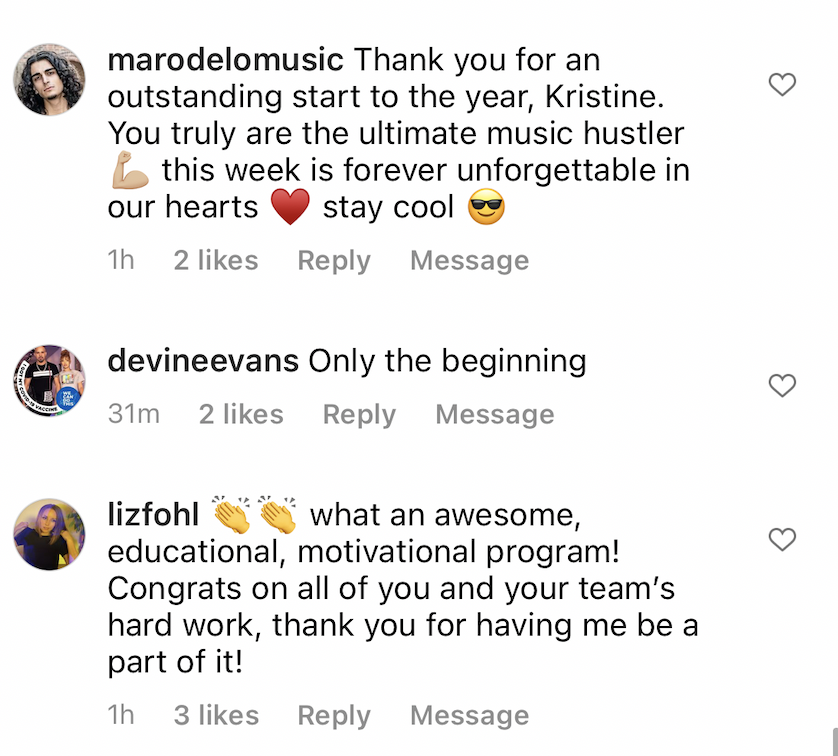Show the 3 likes on lizfohl's comment

pyautogui.click(x=215, y=716)
